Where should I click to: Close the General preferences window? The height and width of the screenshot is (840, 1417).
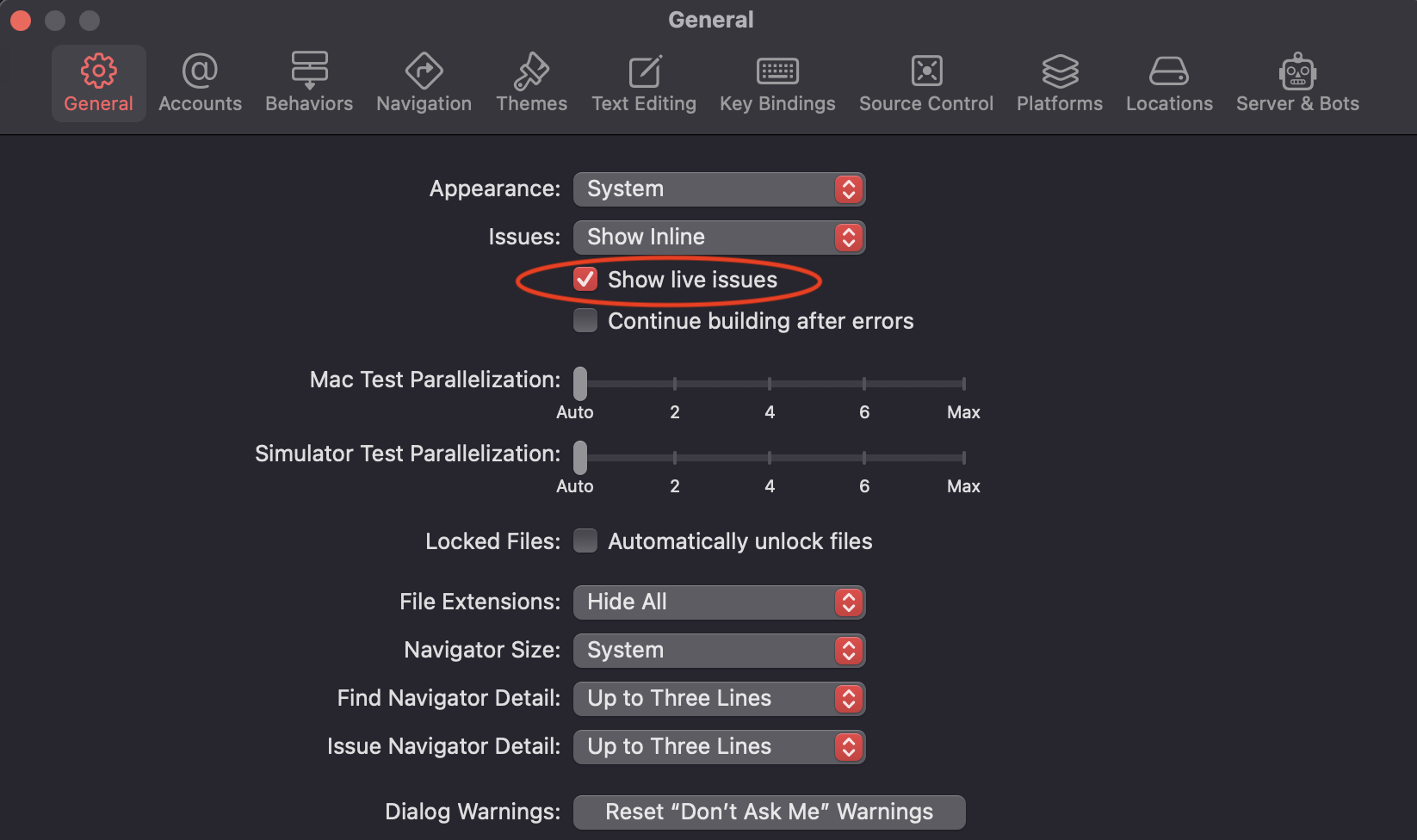(x=21, y=20)
